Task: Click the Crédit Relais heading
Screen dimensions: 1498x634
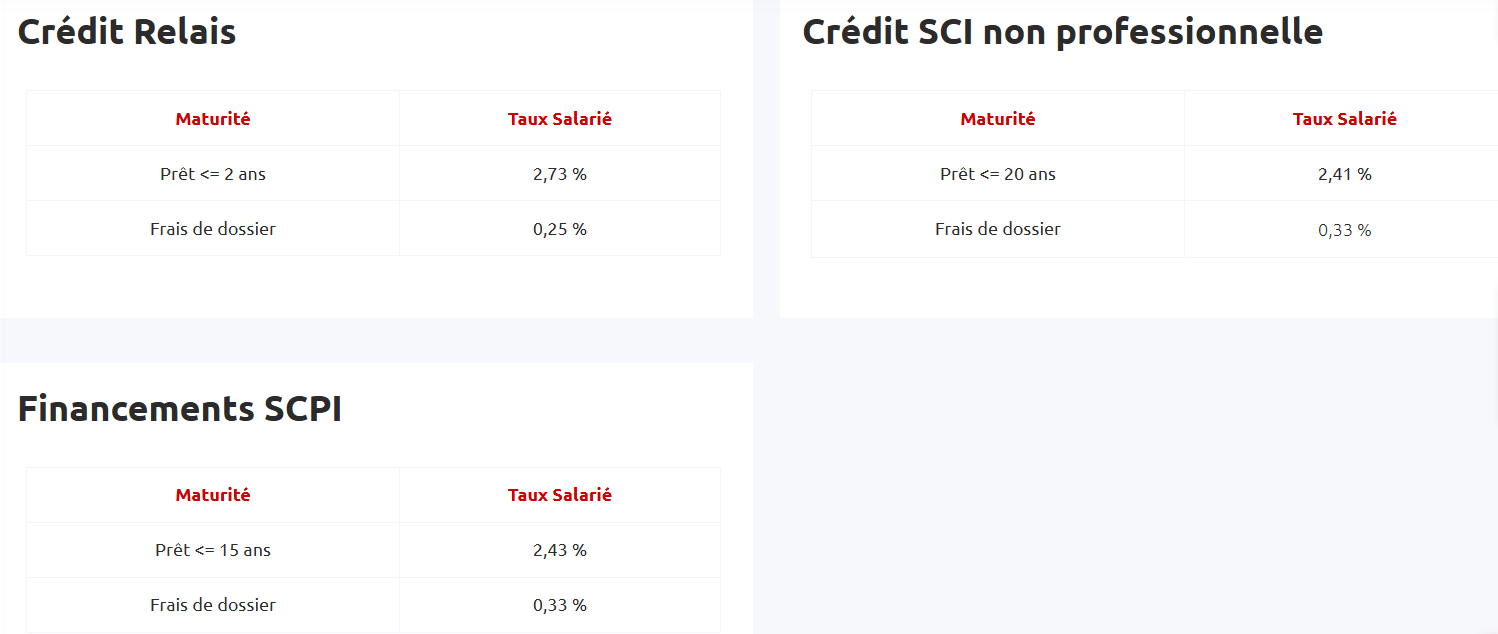Action: (127, 32)
